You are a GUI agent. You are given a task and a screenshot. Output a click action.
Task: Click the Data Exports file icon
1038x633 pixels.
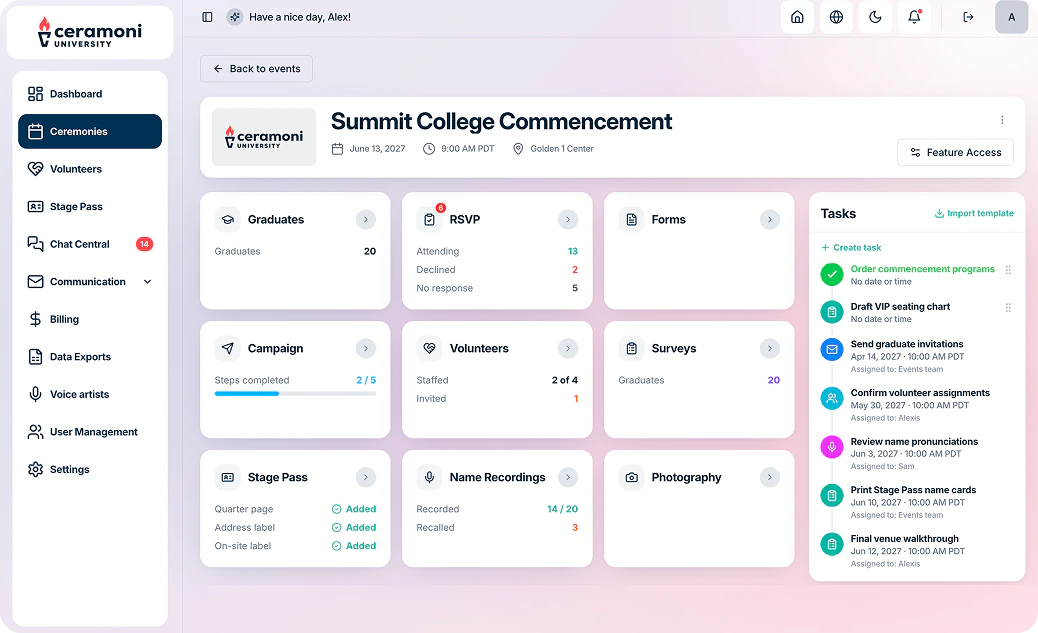pos(35,357)
